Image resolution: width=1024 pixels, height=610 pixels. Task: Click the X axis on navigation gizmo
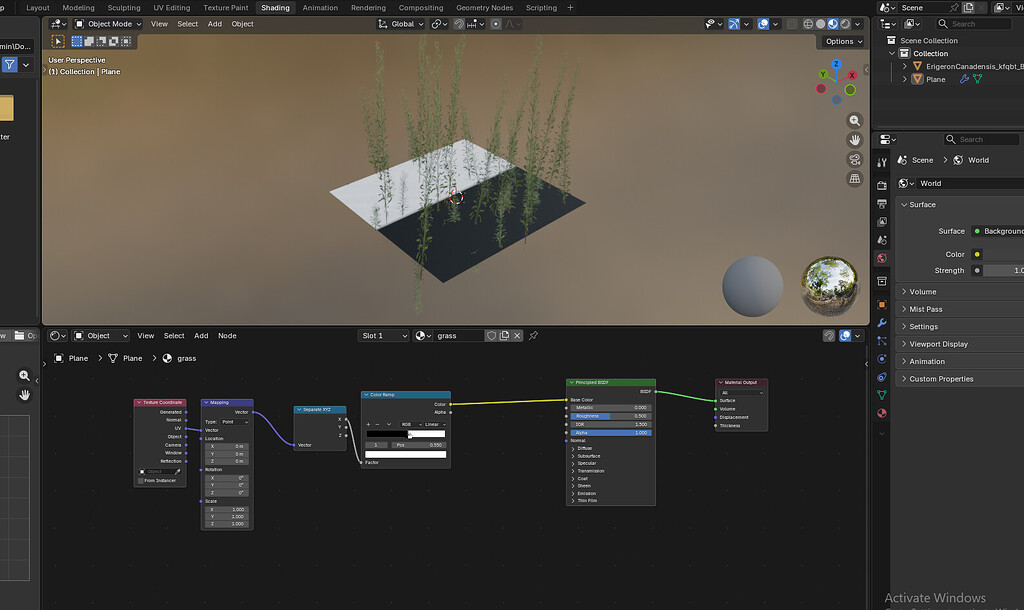click(x=852, y=76)
